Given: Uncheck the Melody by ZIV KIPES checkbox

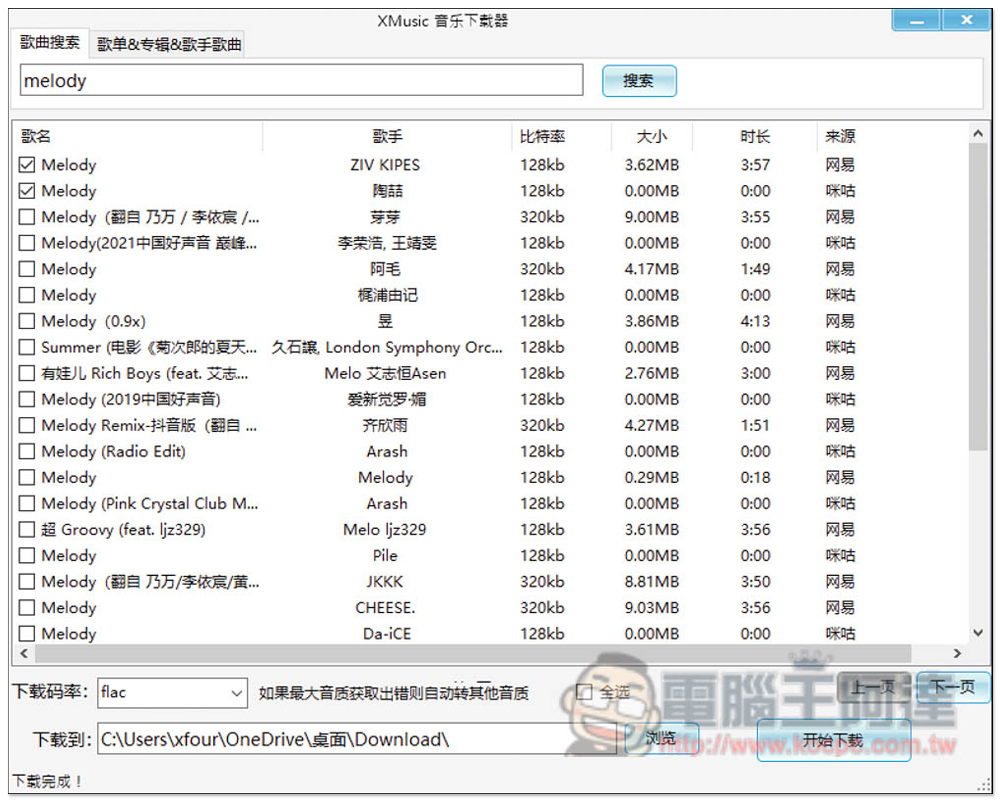Looking at the screenshot, I should 27,165.
